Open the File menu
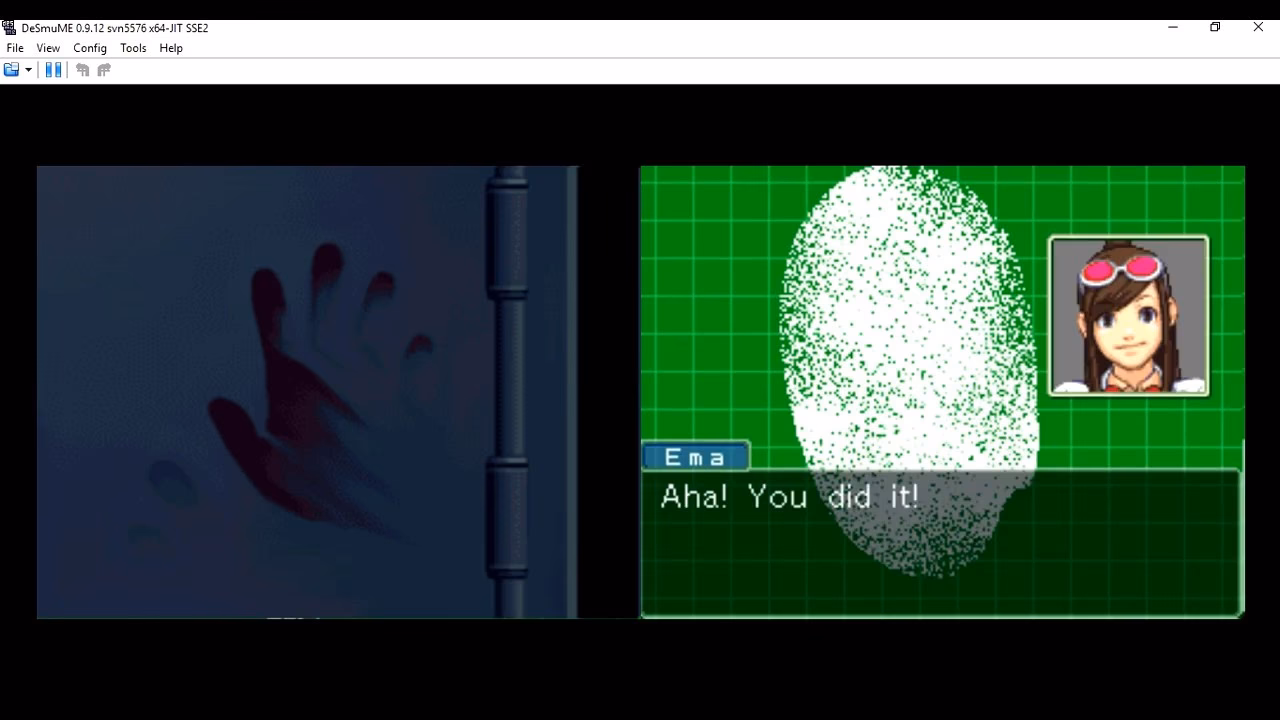Screen dimensions: 1280x720 tap(15, 48)
